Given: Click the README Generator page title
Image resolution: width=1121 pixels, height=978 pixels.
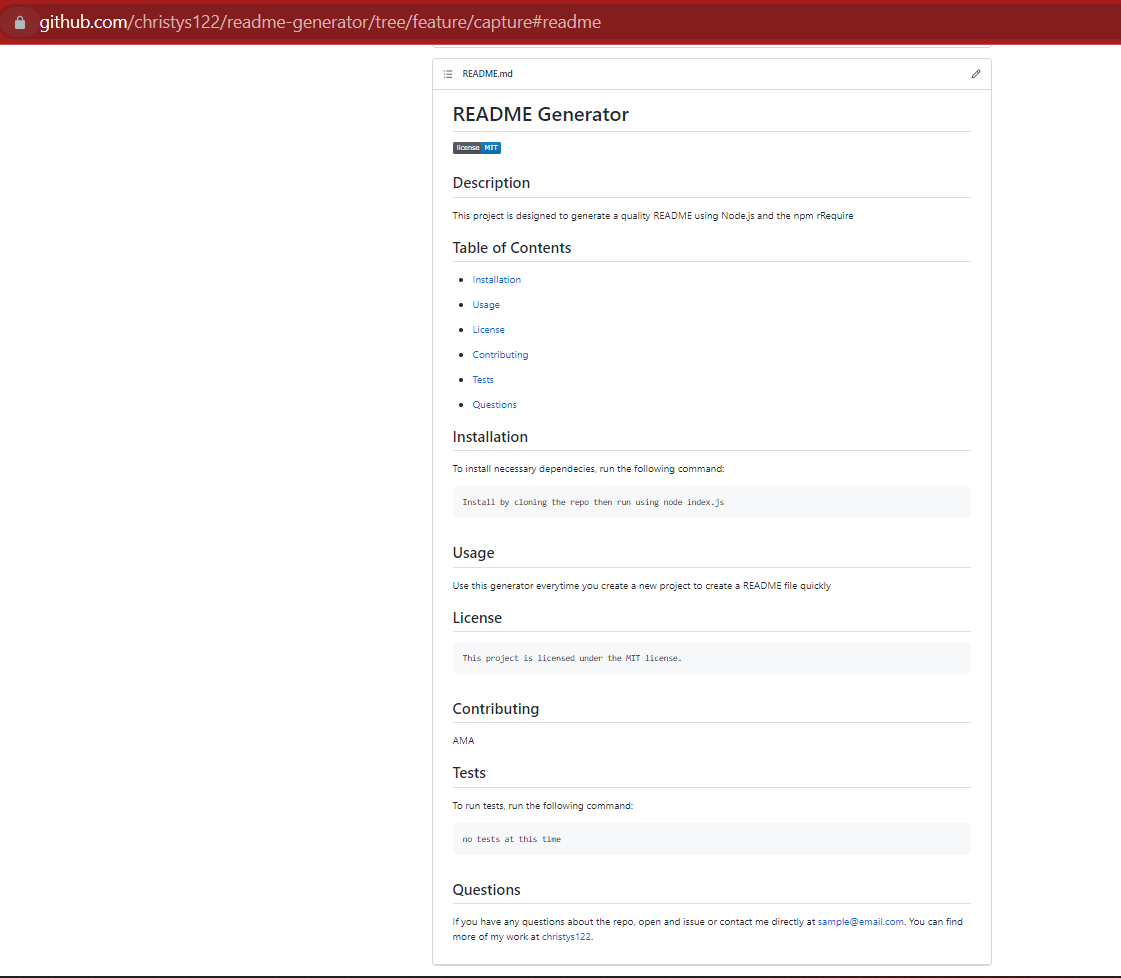Looking at the screenshot, I should pyautogui.click(x=540, y=114).
